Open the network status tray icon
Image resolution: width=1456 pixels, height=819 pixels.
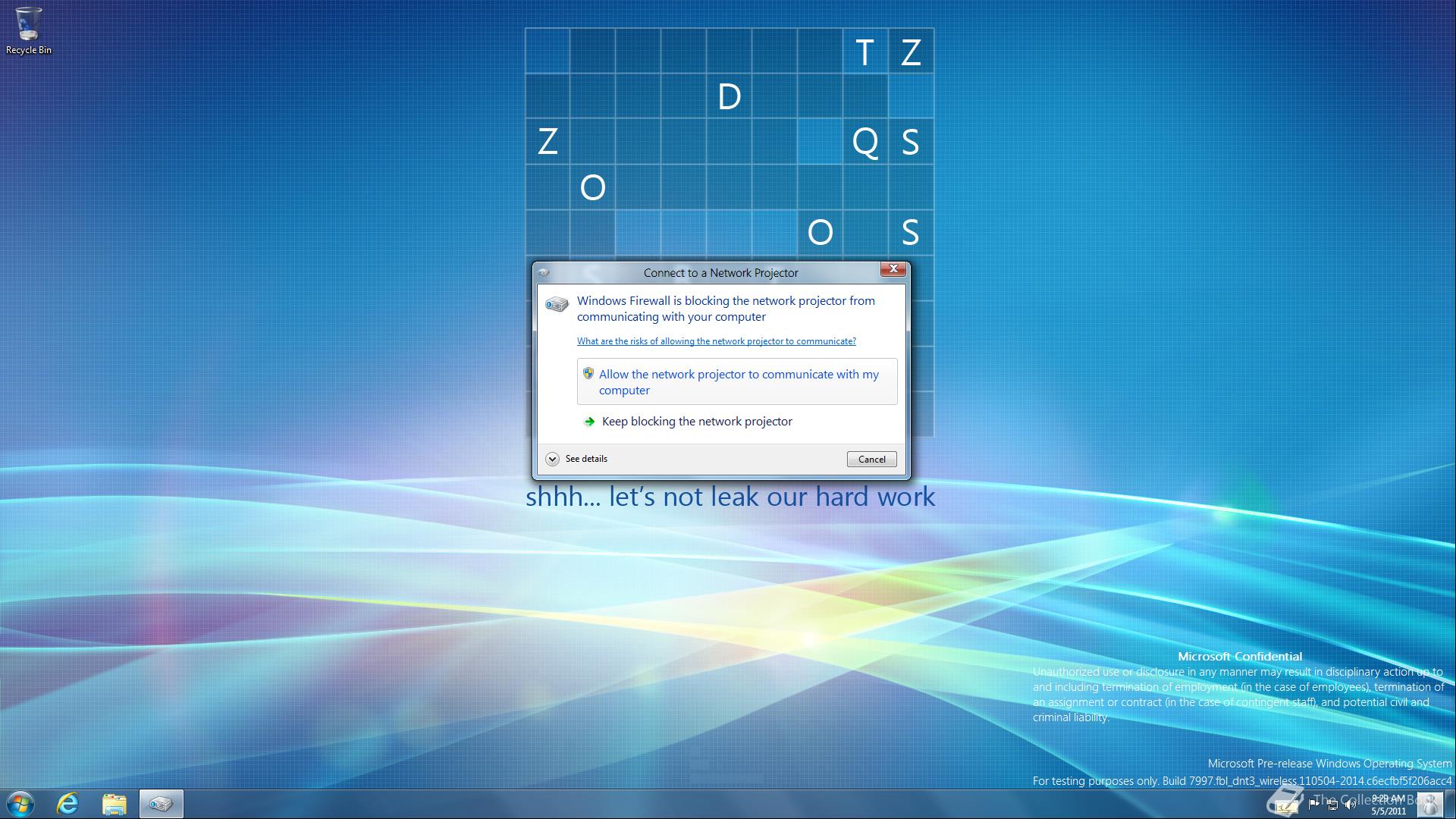(1332, 805)
